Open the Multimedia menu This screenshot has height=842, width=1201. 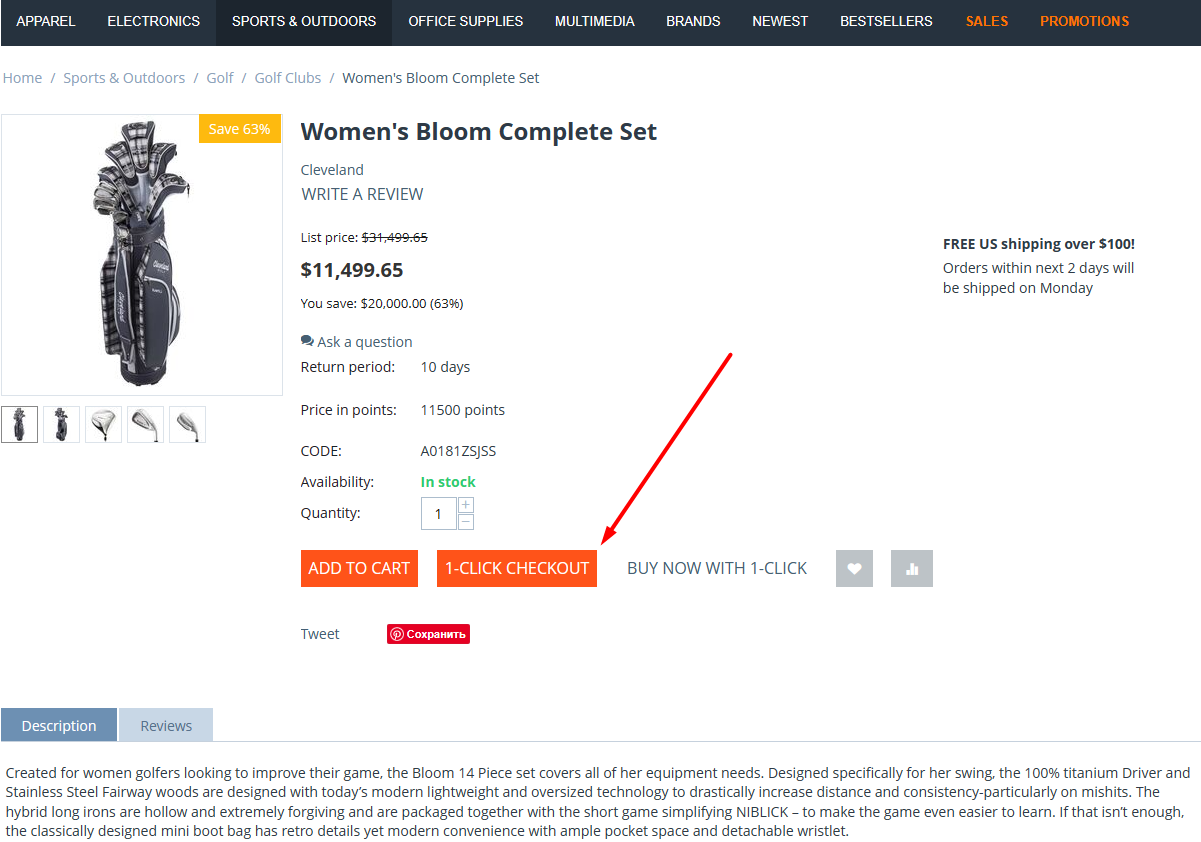tap(595, 21)
